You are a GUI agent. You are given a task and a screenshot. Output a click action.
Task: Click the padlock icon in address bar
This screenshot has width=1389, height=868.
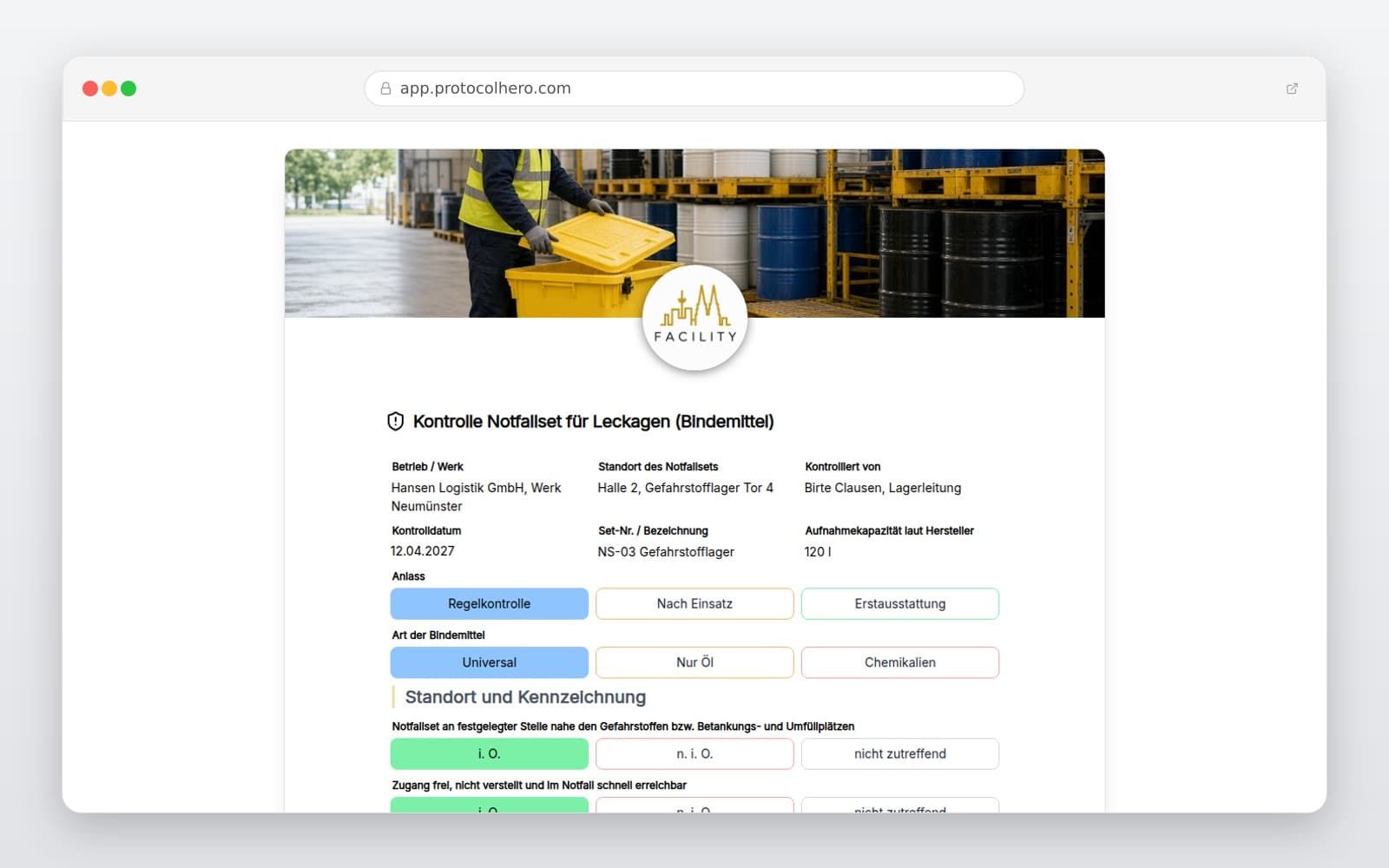[385, 89]
